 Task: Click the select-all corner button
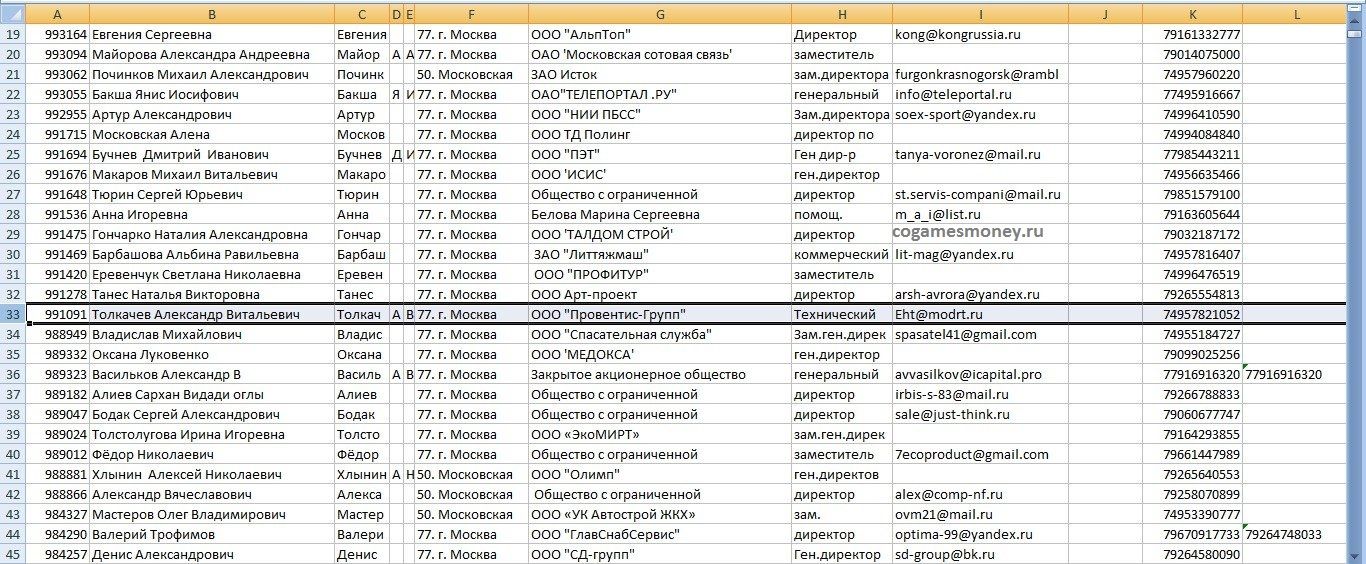pyautogui.click(x=12, y=13)
